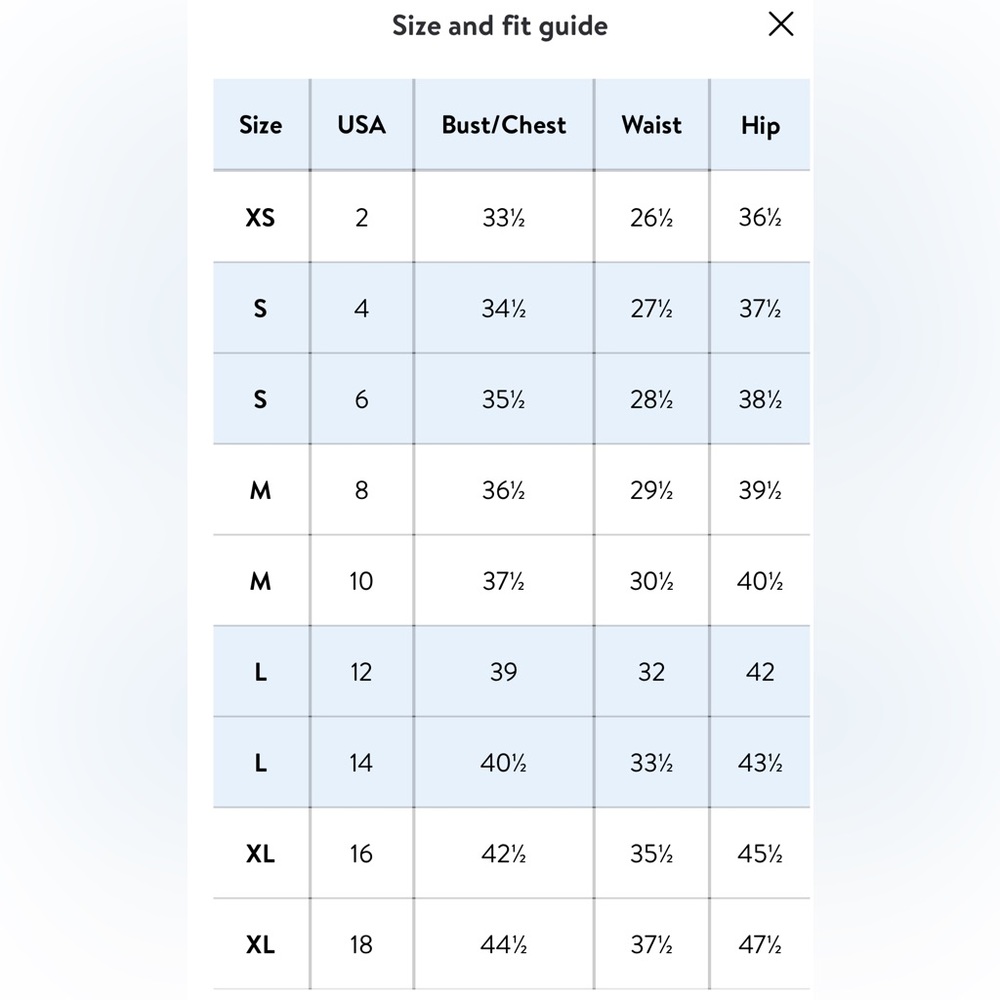Select waist value 32 in L row
1000x1000 pixels.
click(652, 672)
